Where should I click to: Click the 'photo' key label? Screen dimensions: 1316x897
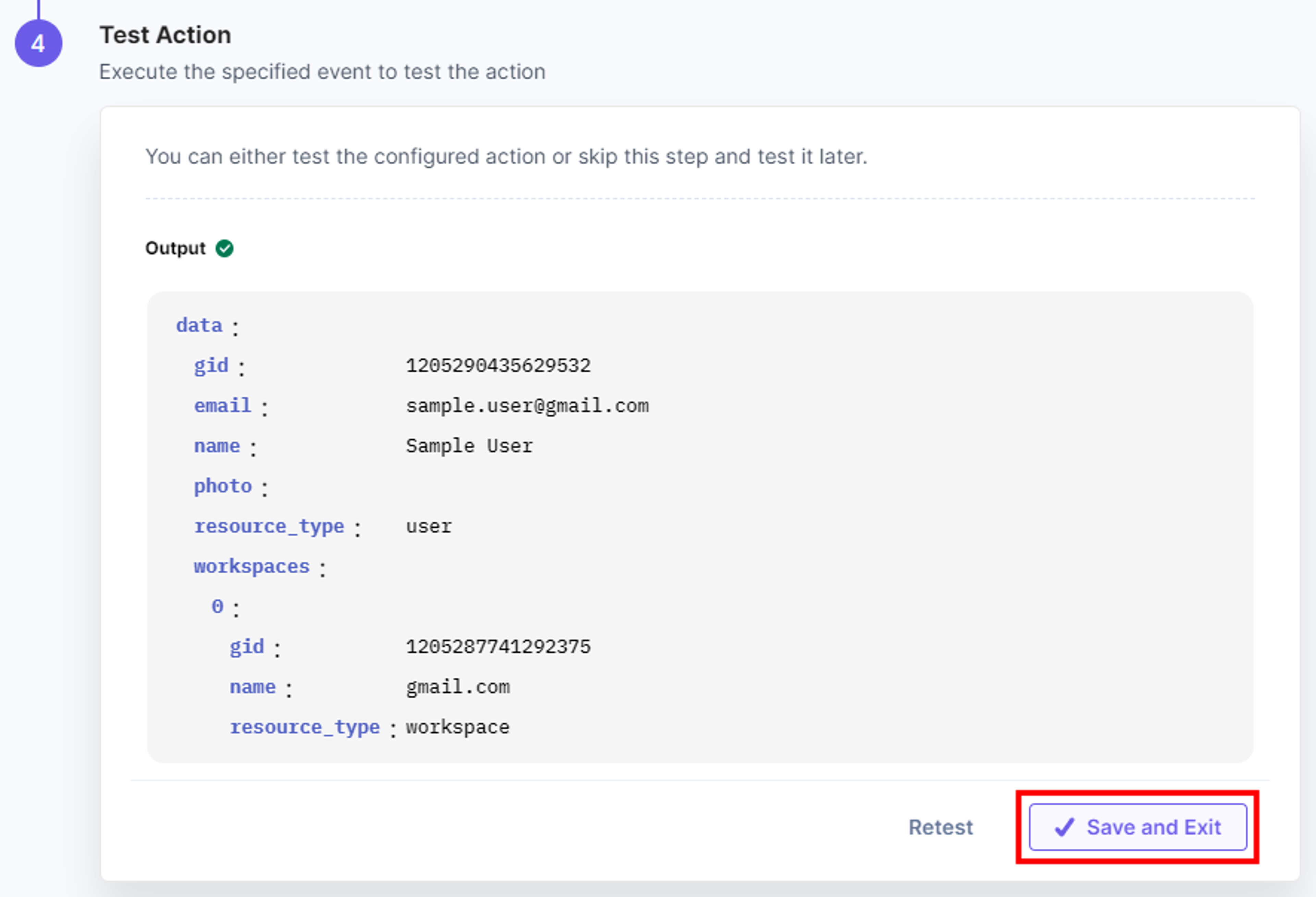point(222,486)
